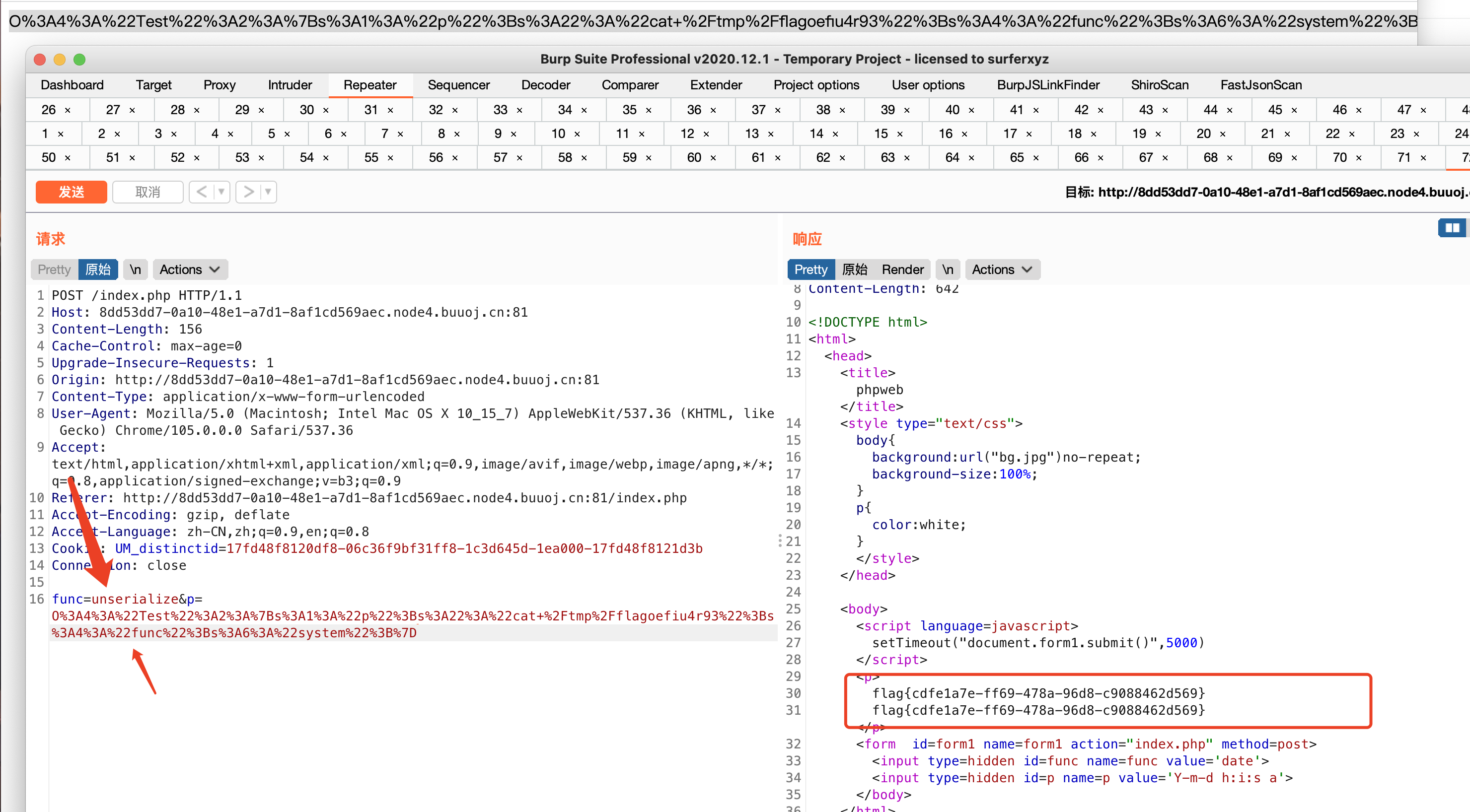Switch to the Comparer tab
Viewport: 1470px width, 812px height.
point(630,85)
